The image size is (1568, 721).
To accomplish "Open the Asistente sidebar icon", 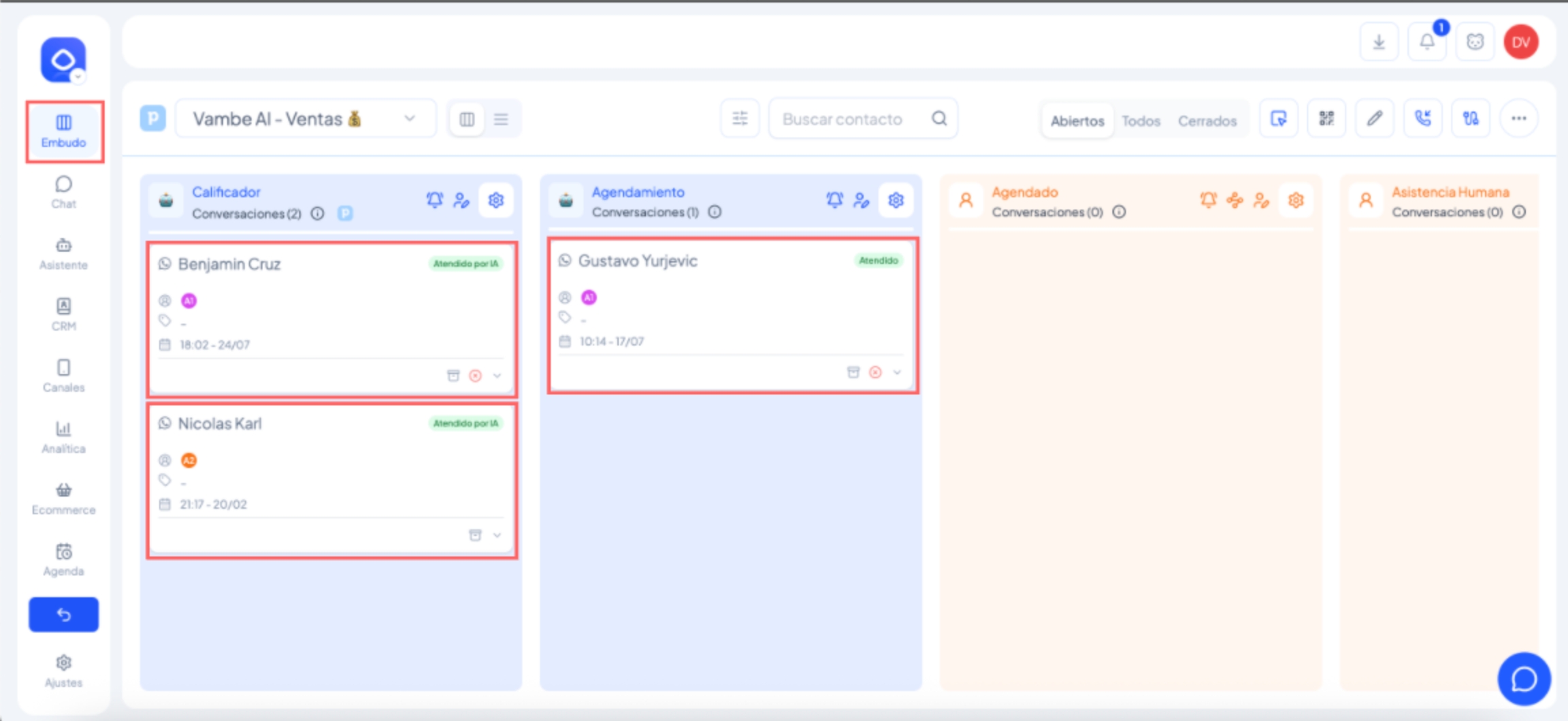I will pyautogui.click(x=63, y=253).
